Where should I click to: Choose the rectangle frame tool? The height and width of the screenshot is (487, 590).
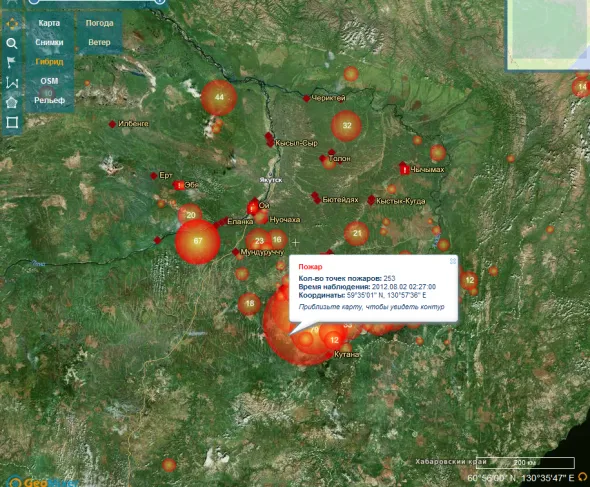point(12,122)
